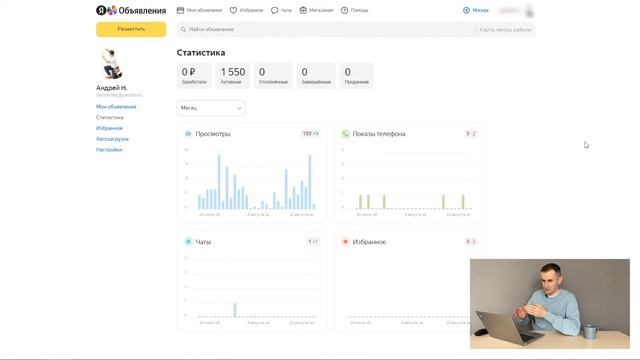Click the count badge on Просмотры card
The image size is (640, 360).
click(x=311, y=133)
